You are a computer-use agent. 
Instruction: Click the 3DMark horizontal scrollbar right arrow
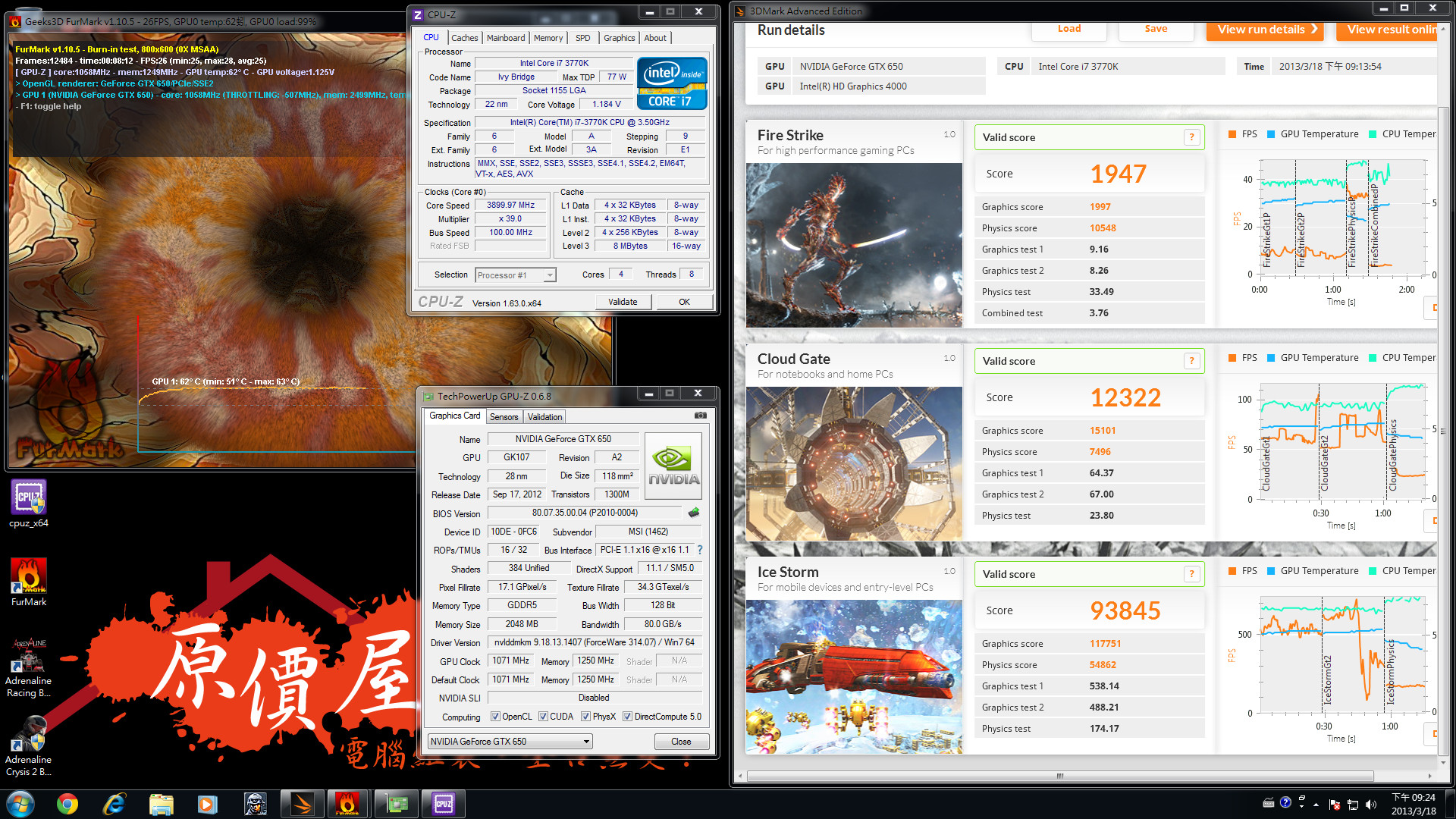pos(1429,776)
